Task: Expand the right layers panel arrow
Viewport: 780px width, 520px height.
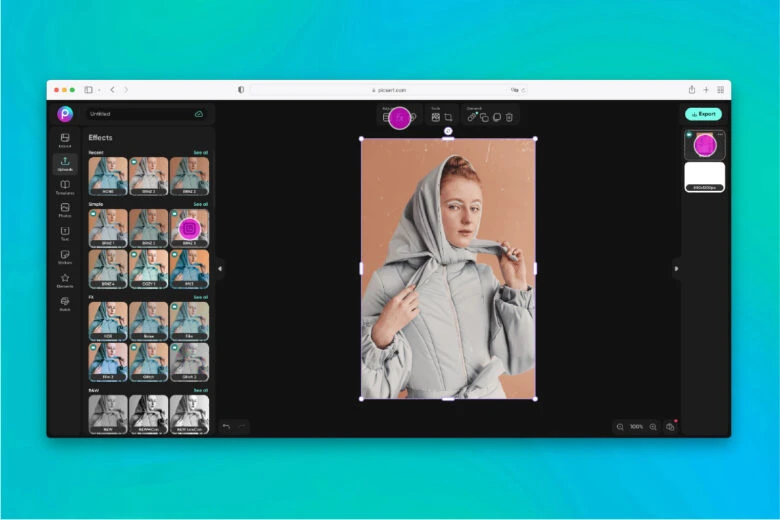Action: [x=676, y=268]
